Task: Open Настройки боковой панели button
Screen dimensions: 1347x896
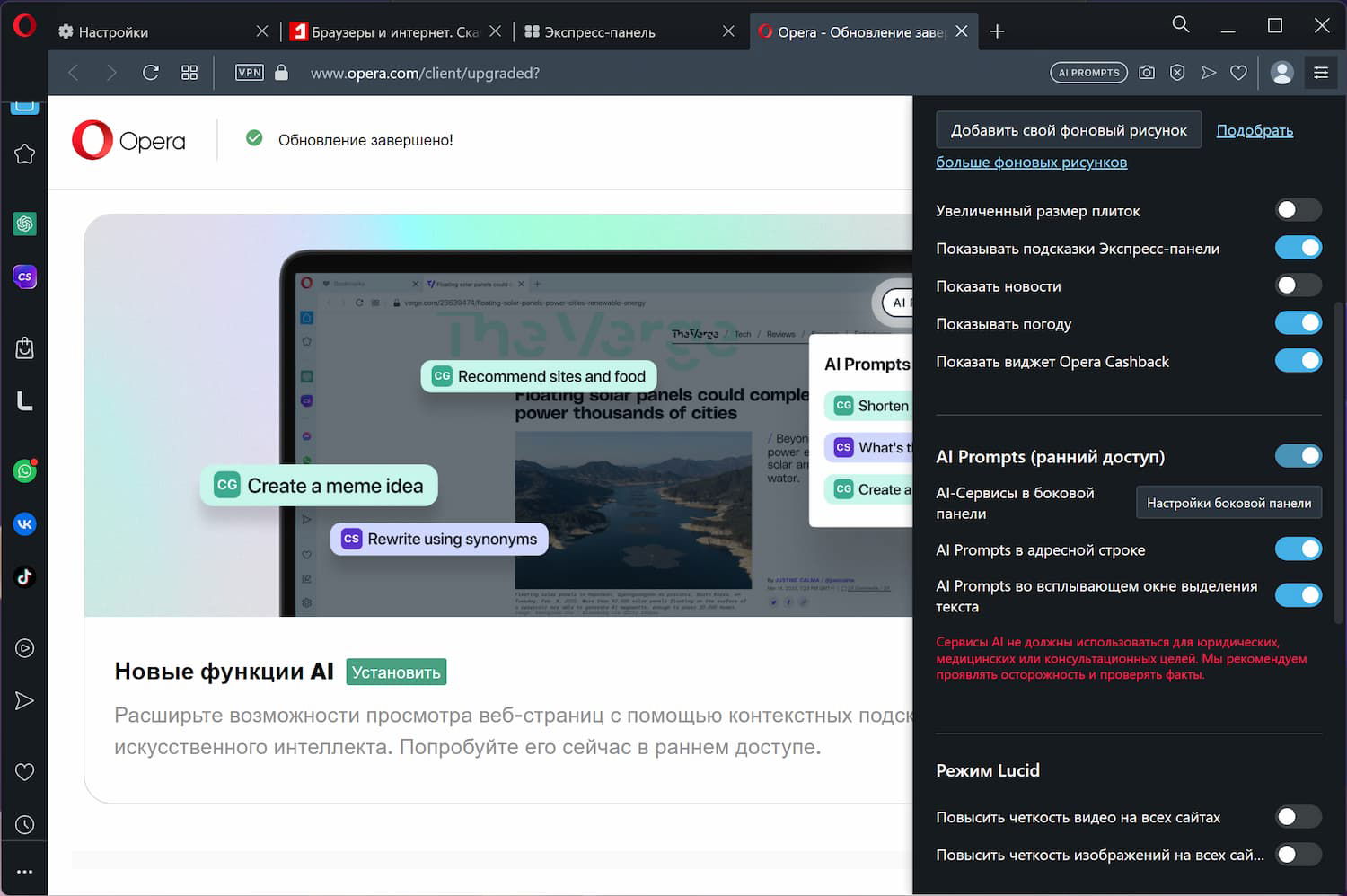Action: [x=1228, y=503]
